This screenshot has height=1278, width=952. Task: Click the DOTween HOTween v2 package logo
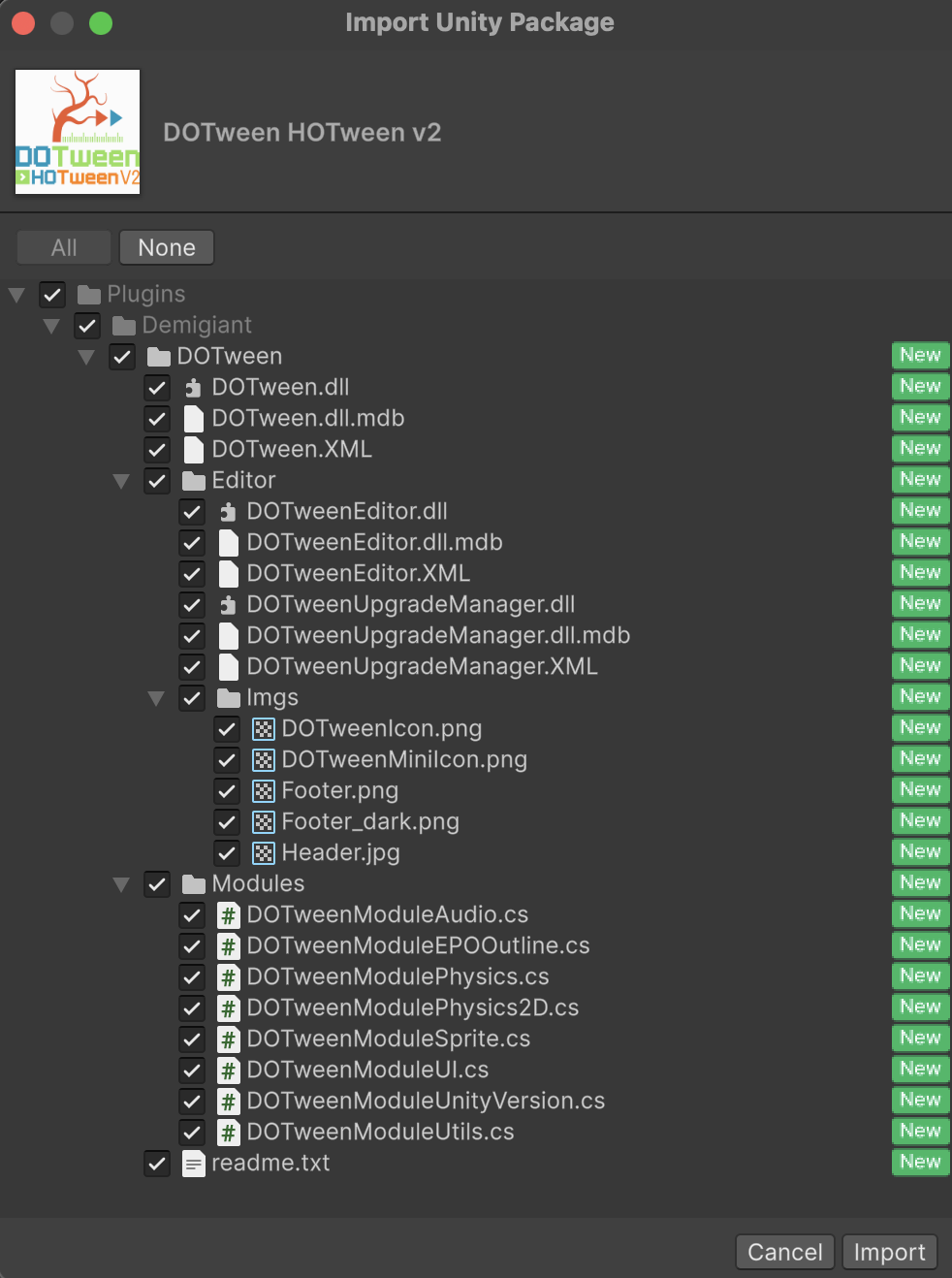[78, 132]
